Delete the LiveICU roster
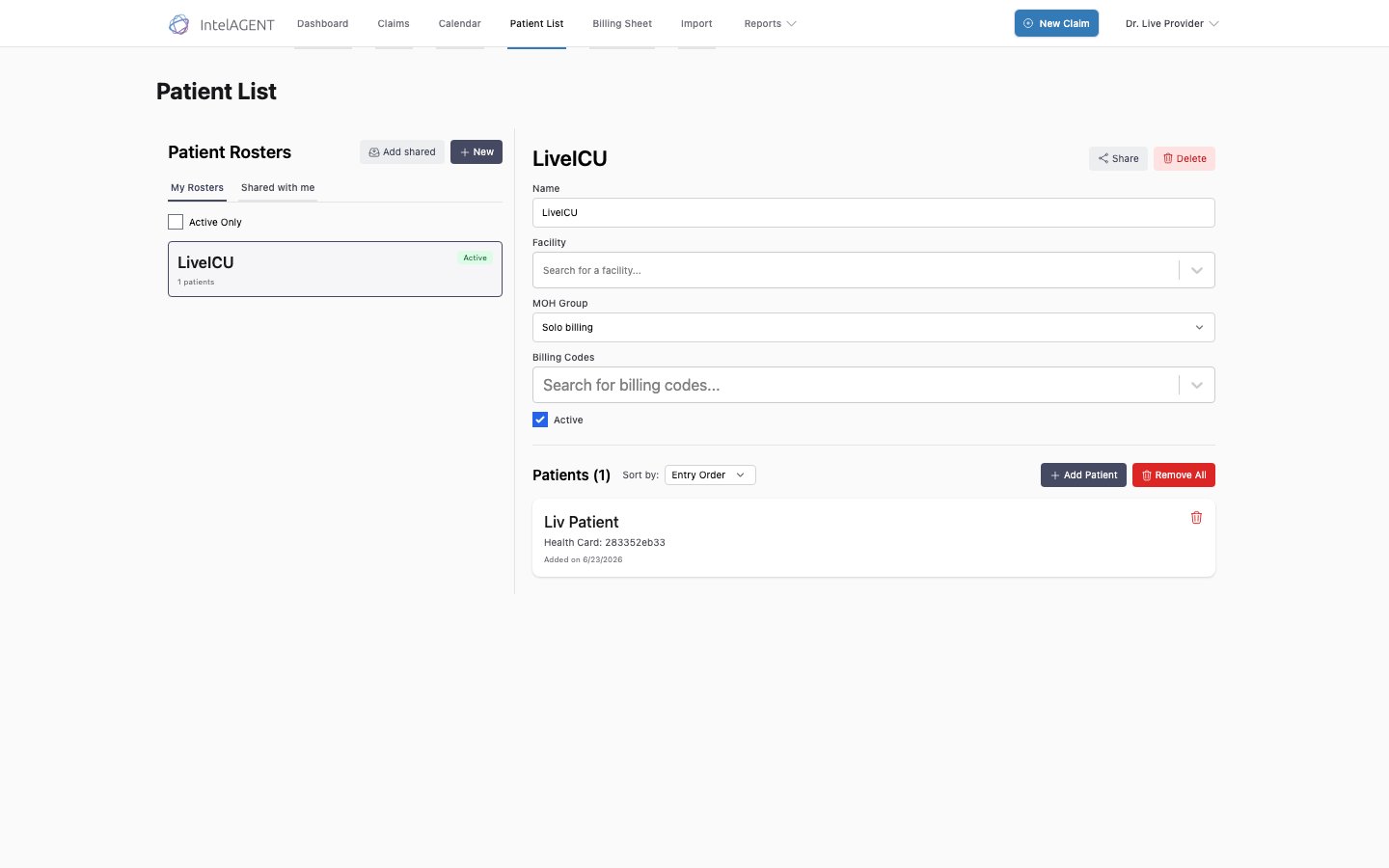This screenshot has width=1389, height=868. pos(1185,158)
